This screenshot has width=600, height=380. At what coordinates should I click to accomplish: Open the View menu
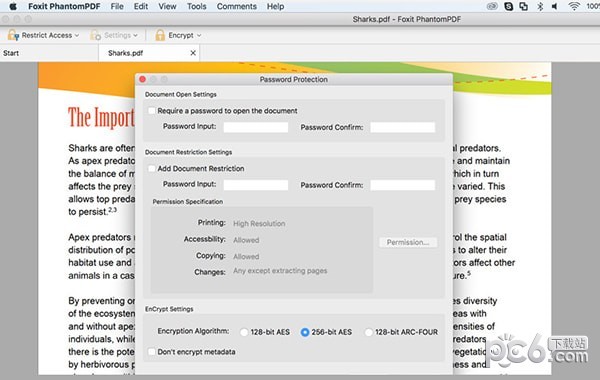tap(167, 7)
